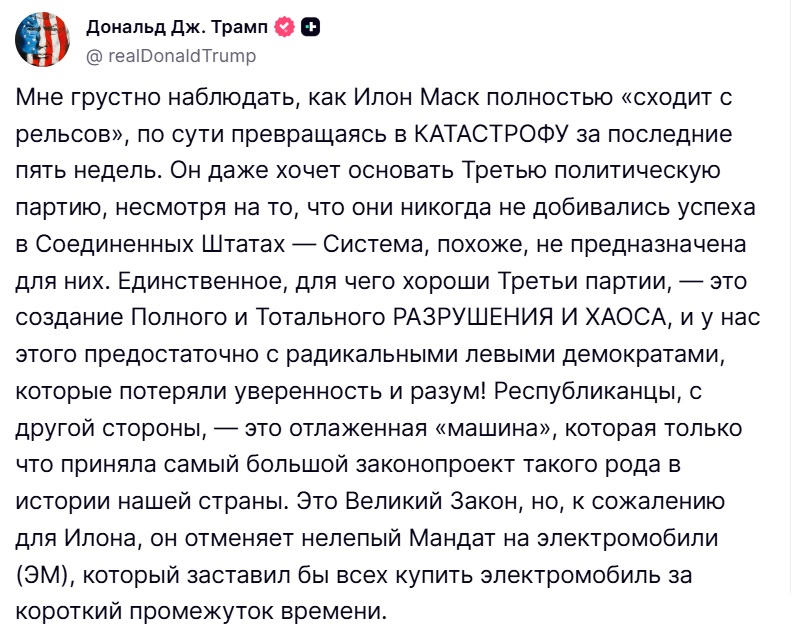This screenshot has height=629, width=803.
Task: Click the opening words Мне грустно наблюдать
Action: click(x=157, y=97)
